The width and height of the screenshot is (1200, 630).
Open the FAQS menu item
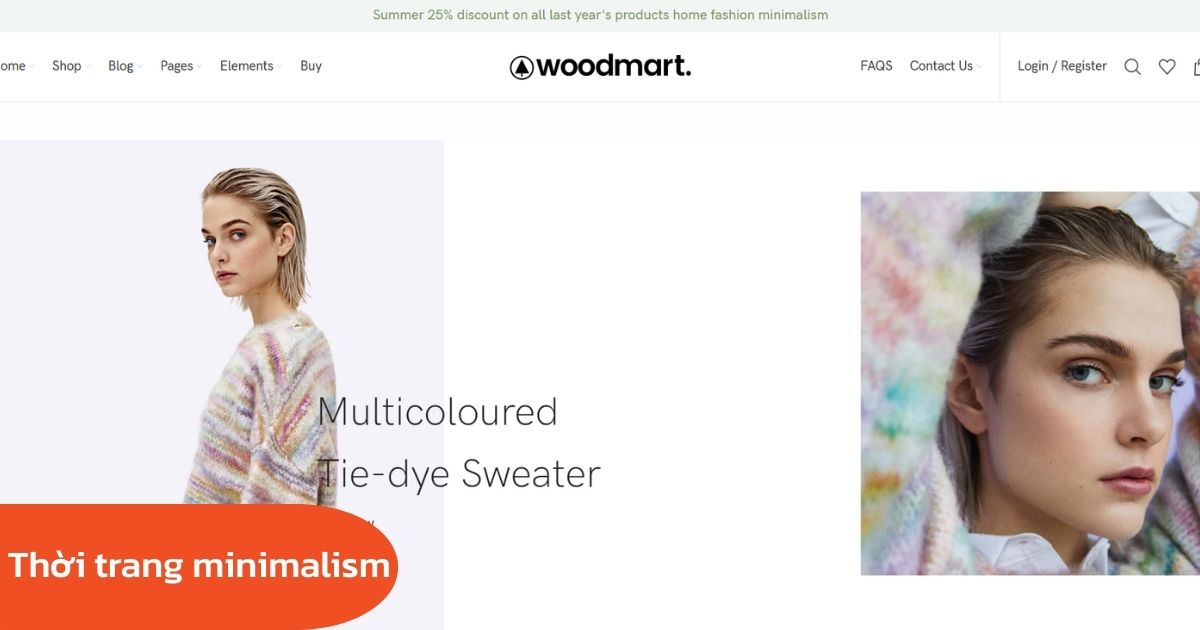click(876, 66)
